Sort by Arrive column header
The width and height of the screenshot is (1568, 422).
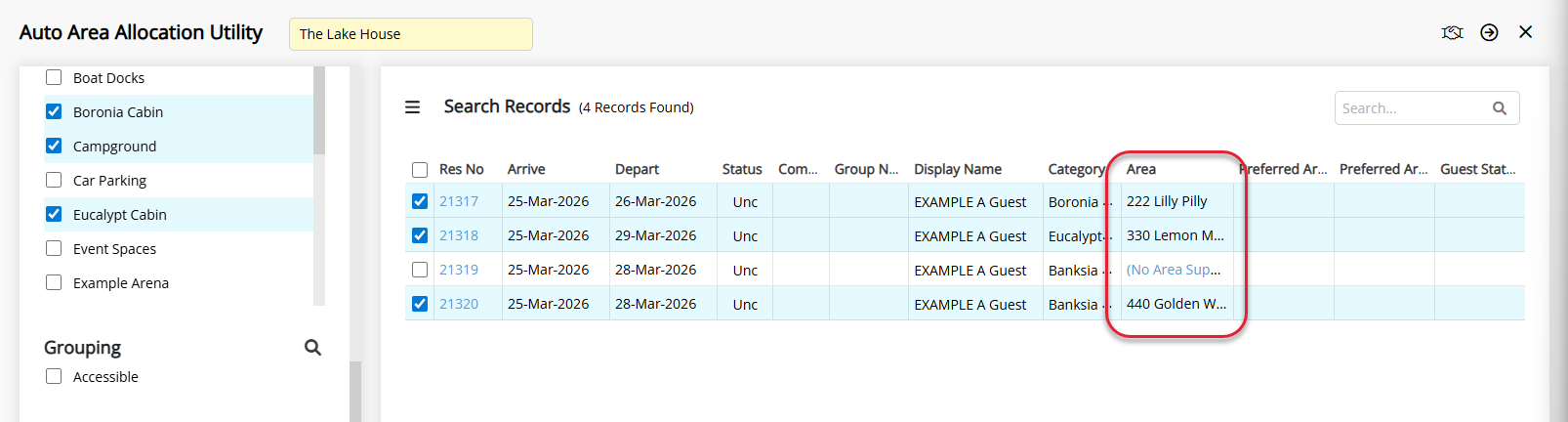pyautogui.click(x=526, y=169)
